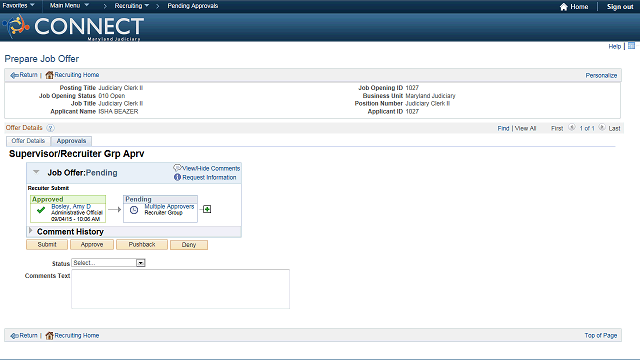
Task: Collapse the Job Offer Pending section
Action: pyautogui.click(x=36, y=172)
